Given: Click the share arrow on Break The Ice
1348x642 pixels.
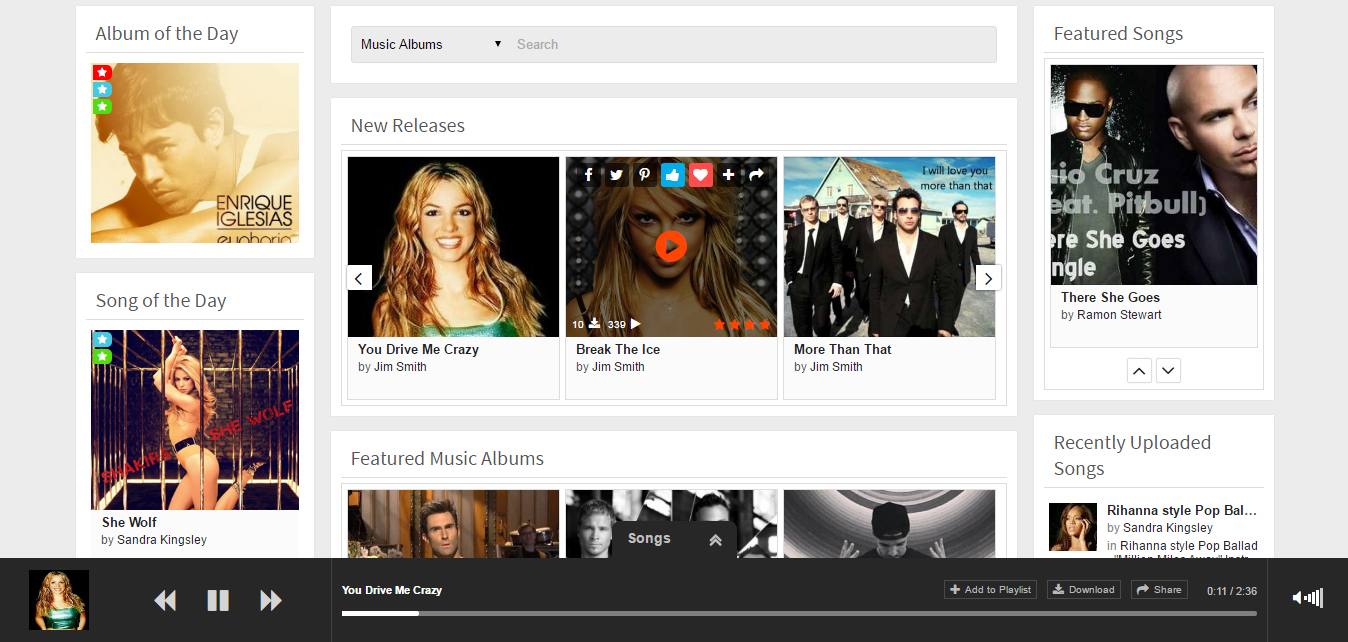Looking at the screenshot, I should (757, 175).
